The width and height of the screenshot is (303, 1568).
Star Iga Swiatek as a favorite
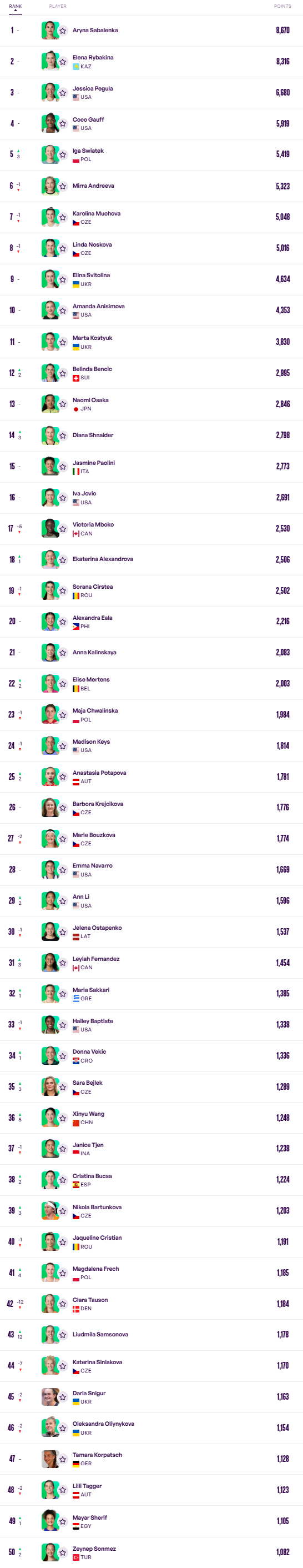(63, 154)
